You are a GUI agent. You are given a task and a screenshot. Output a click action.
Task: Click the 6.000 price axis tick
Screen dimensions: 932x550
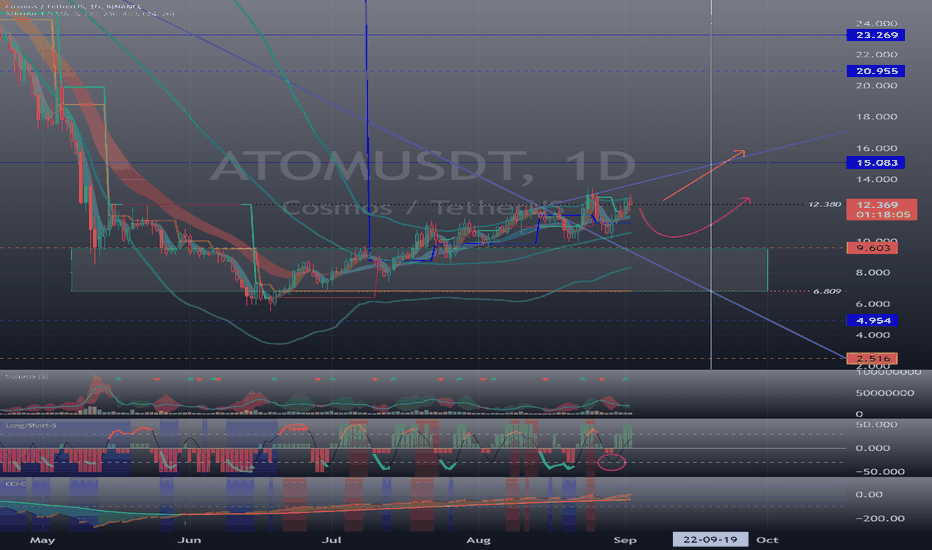[873, 304]
